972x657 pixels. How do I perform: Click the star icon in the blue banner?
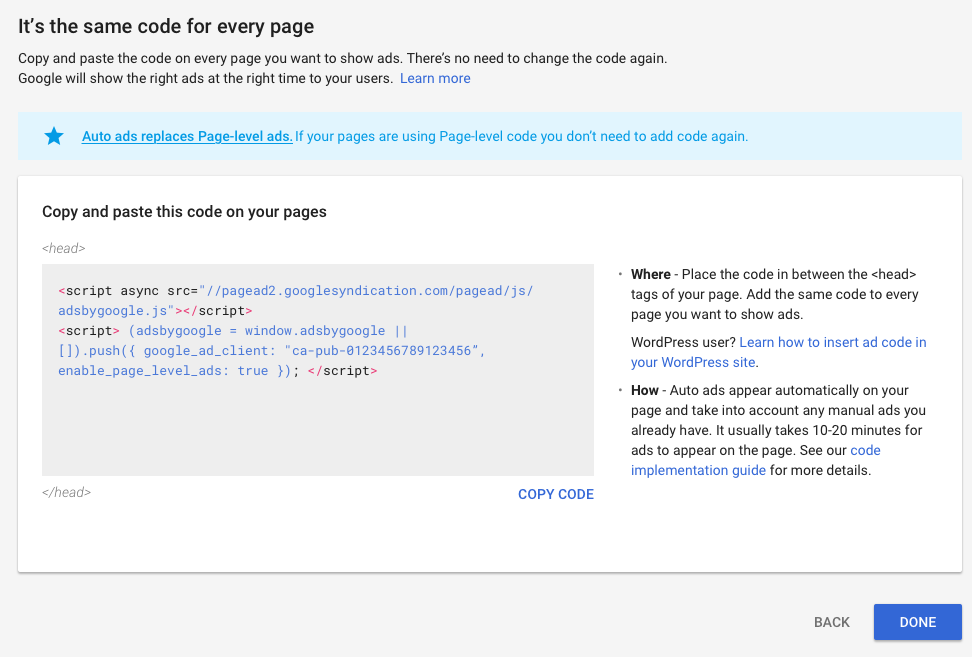tap(54, 136)
